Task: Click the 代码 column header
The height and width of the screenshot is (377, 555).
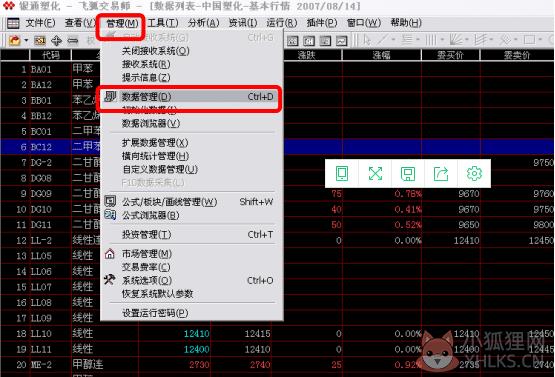Action: point(51,55)
